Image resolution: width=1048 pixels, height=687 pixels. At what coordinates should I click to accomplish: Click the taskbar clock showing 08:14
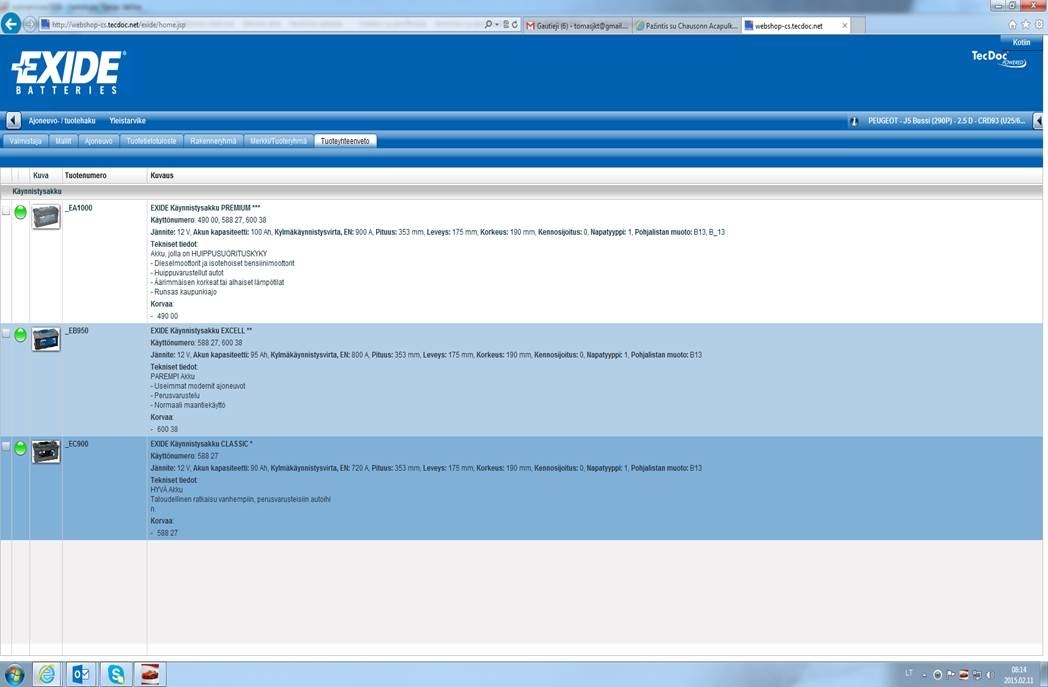(1019, 674)
